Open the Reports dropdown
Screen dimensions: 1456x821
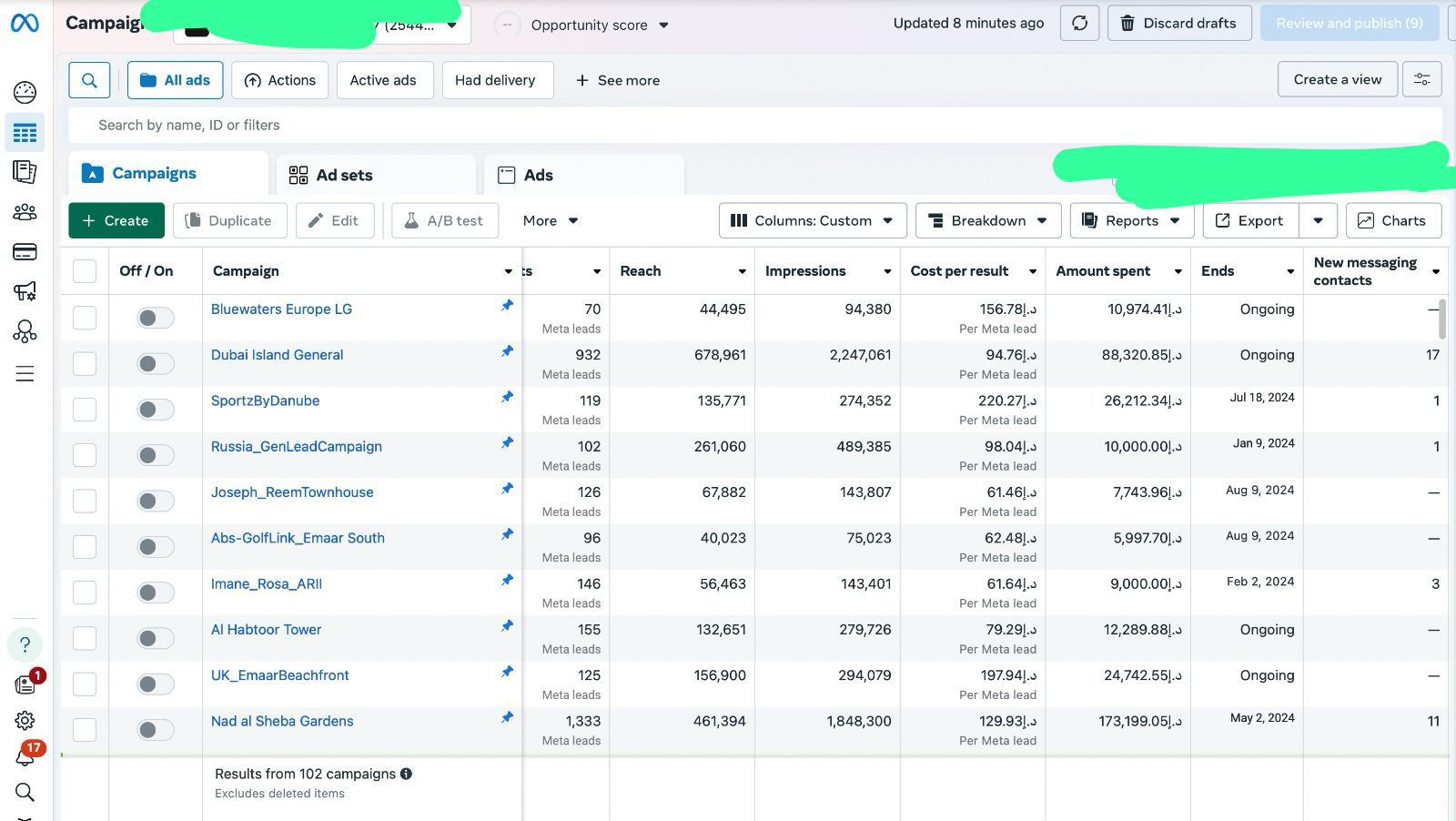(x=1131, y=220)
